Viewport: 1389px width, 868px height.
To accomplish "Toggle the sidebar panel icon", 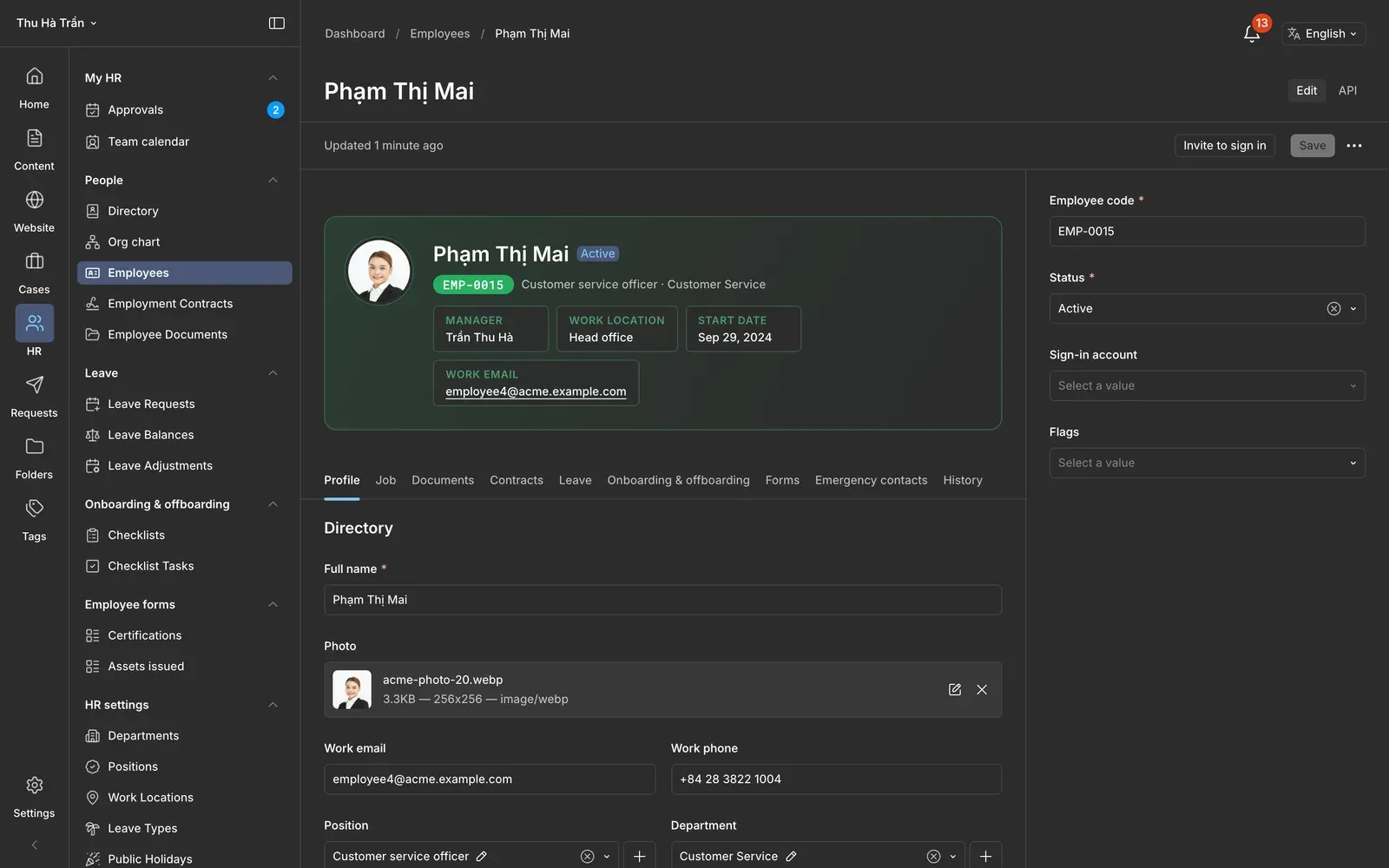I will click(277, 23).
